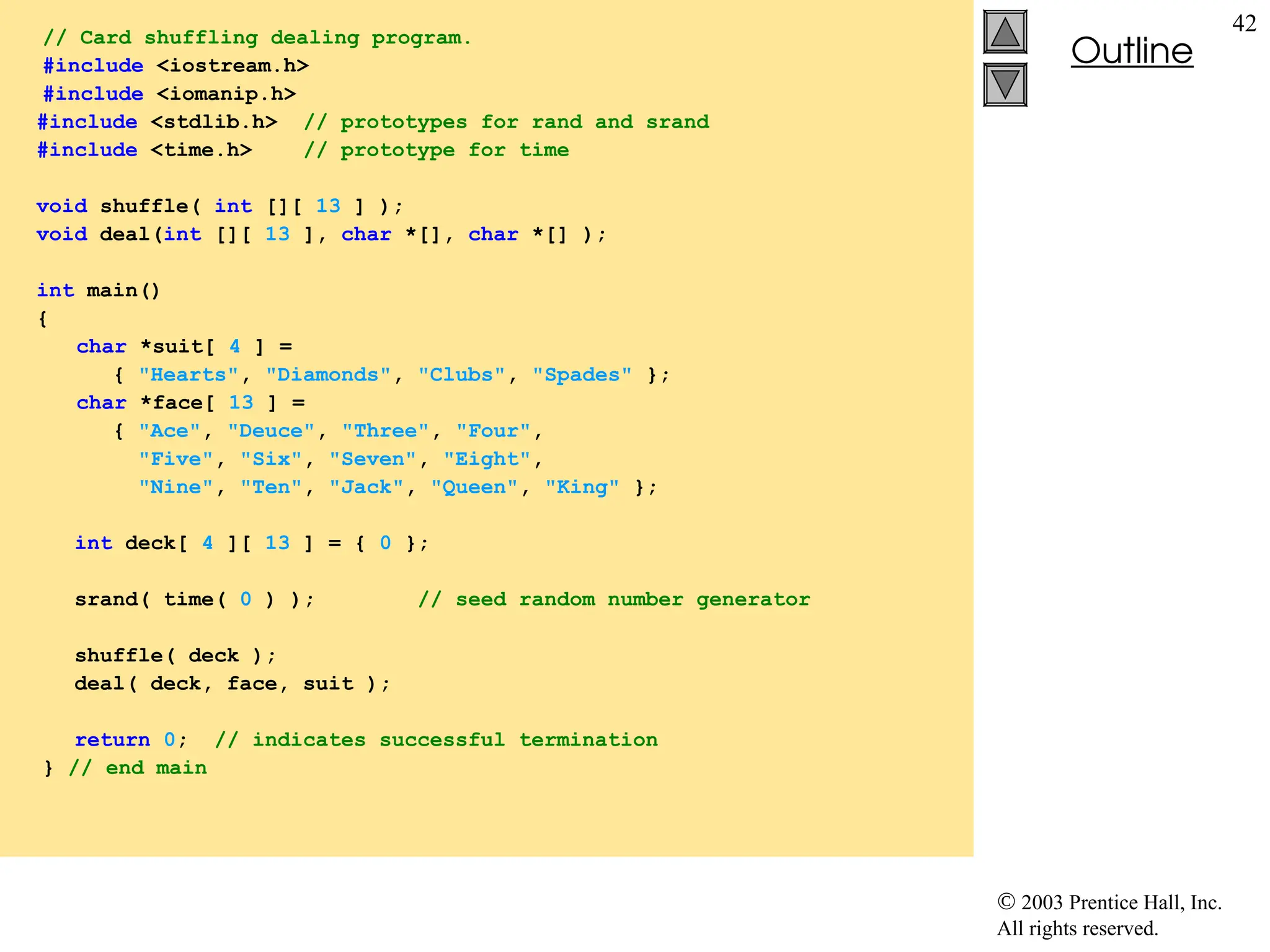Click the "<iostream.h>" include line
The width and height of the screenshot is (1270, 952).
176,66
